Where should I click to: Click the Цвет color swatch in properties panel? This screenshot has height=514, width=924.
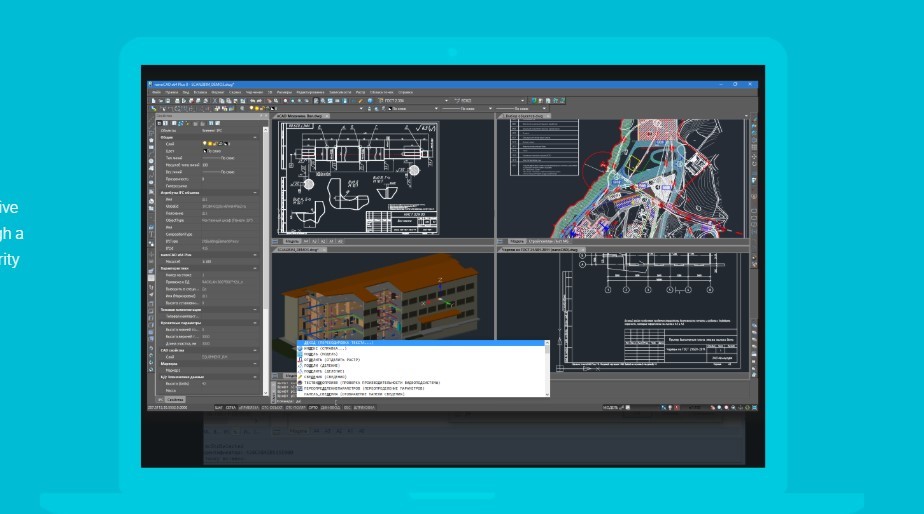(206, 151)
